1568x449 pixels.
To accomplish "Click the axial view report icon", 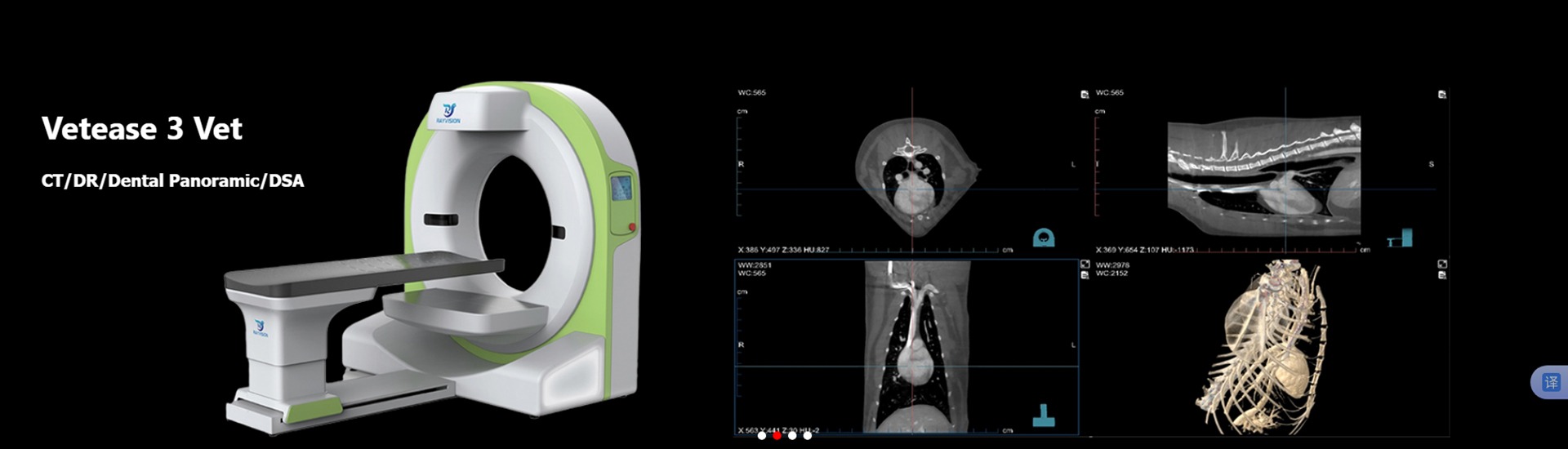I will pyautogui.click(x=1085, y=95).
